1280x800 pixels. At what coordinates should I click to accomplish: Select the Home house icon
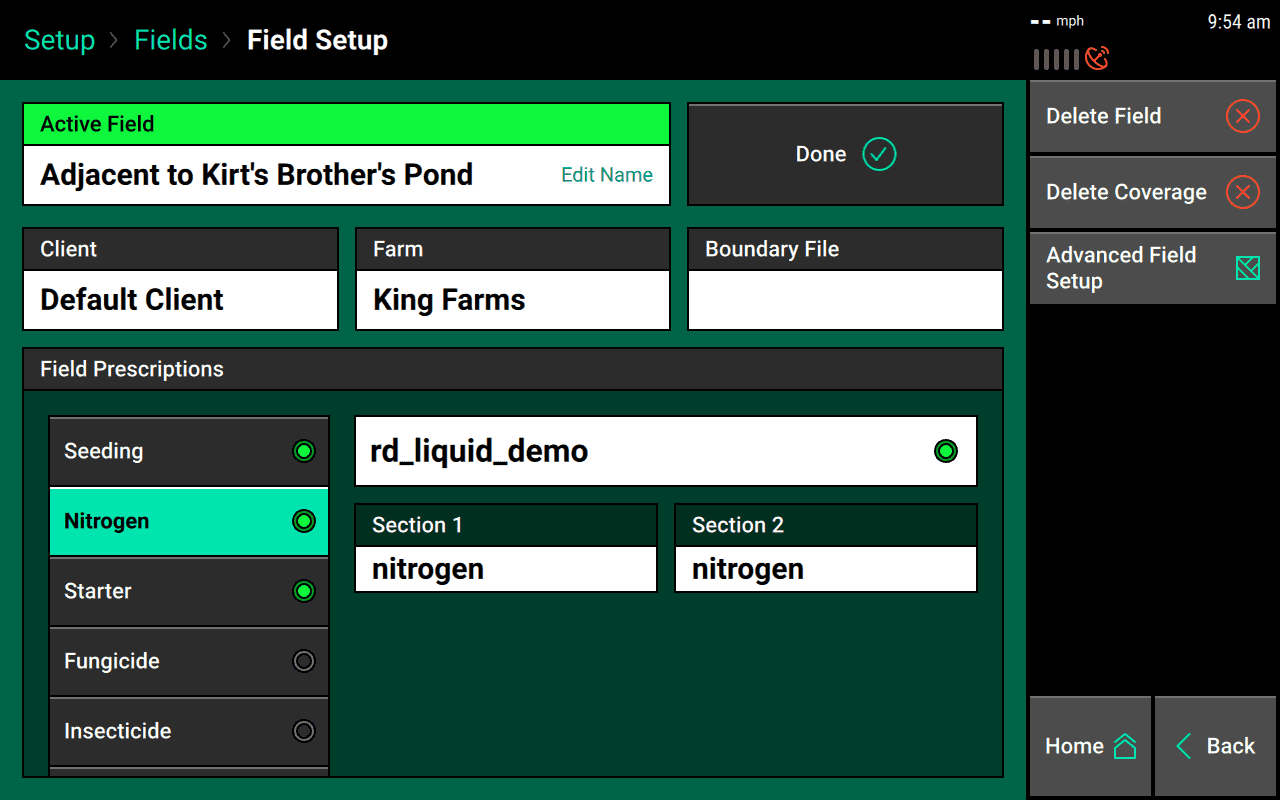pyautogui.click(x=1126, y=745)
